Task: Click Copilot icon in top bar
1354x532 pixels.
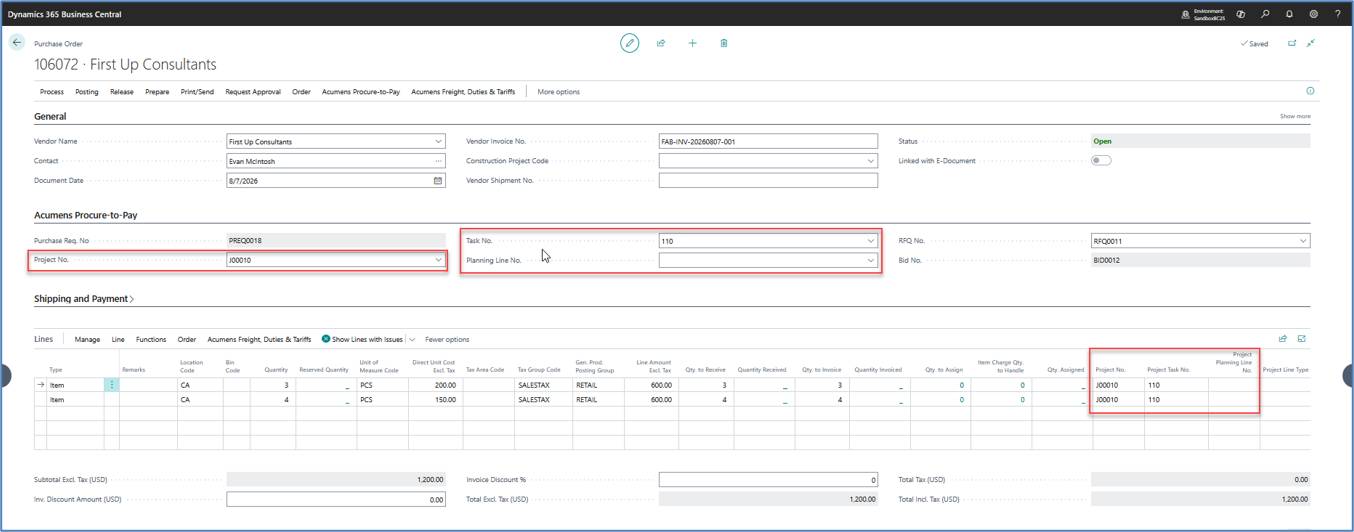Action: 1240,14
